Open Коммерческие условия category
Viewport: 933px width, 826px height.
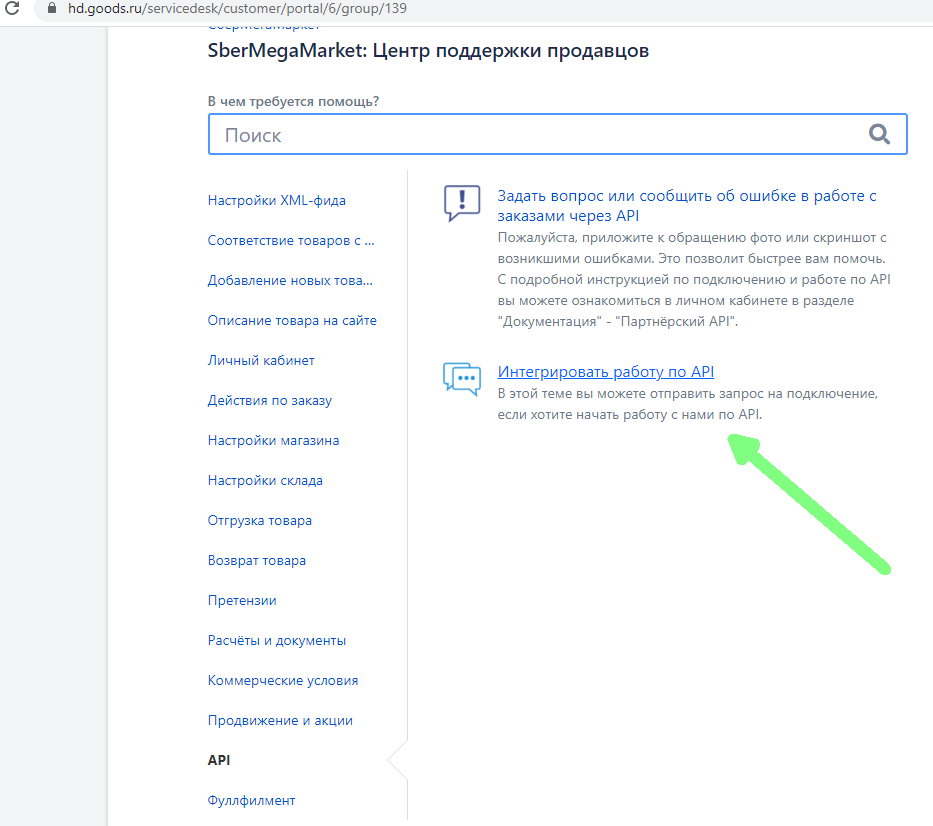[x=282, y=680]
